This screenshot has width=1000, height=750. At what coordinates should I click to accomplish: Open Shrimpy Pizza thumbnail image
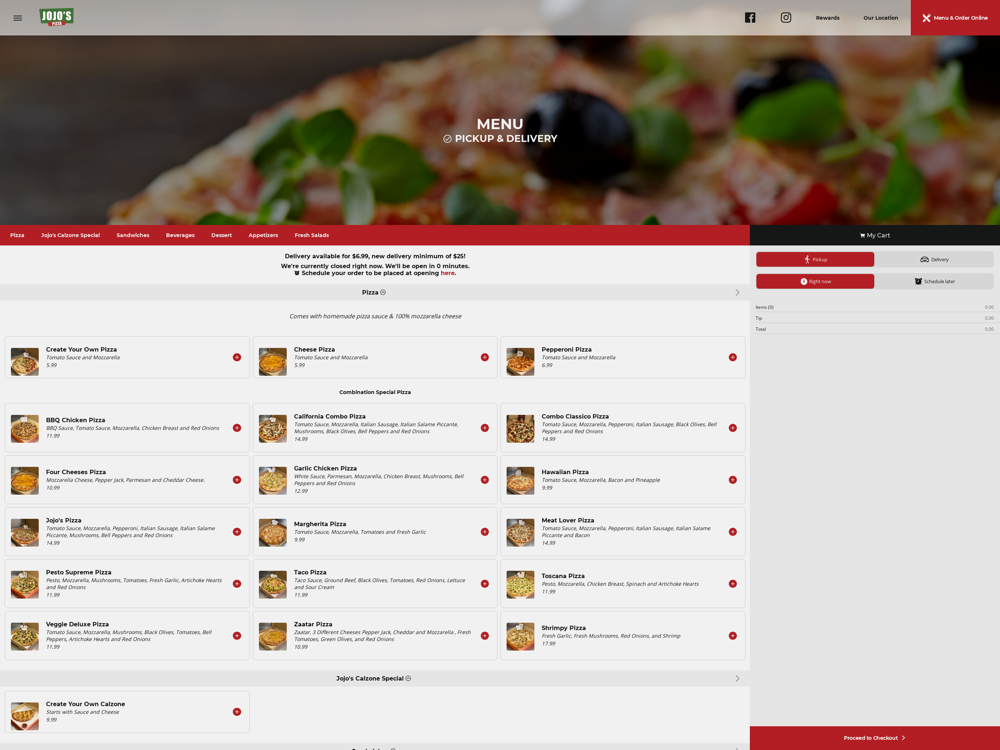(520, 636)
